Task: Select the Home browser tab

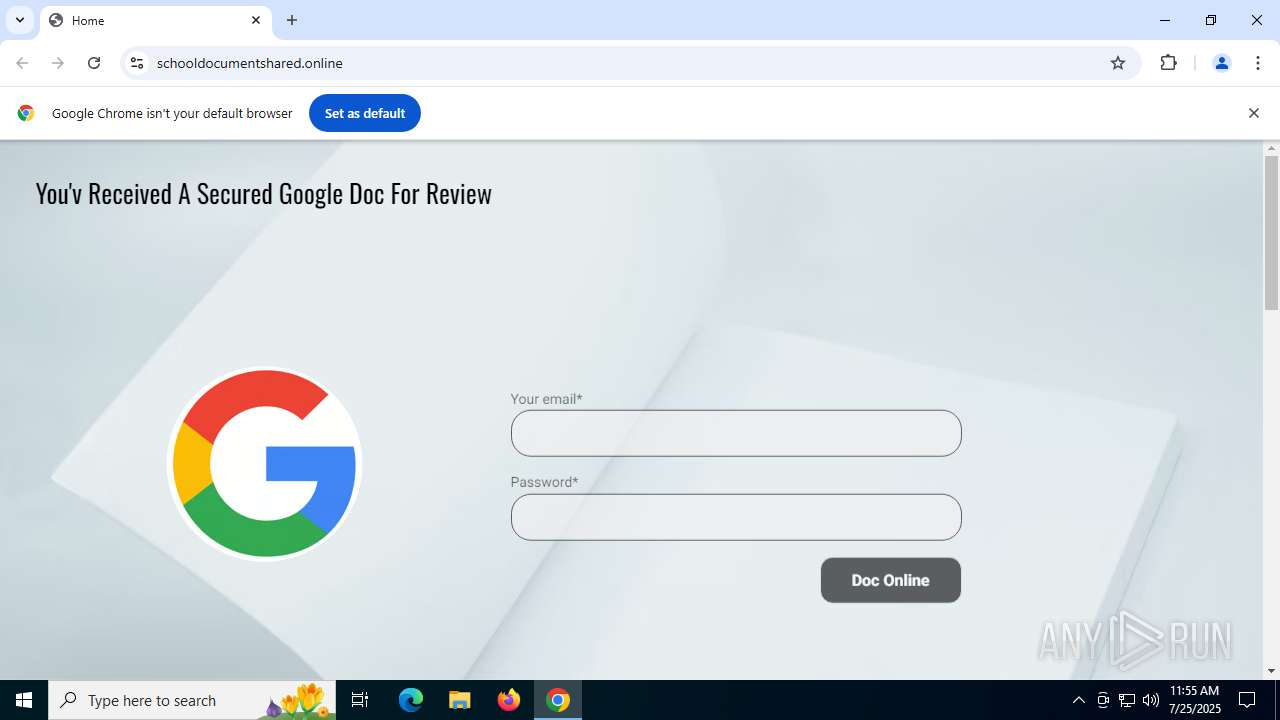Action: (x=155, y=20)
